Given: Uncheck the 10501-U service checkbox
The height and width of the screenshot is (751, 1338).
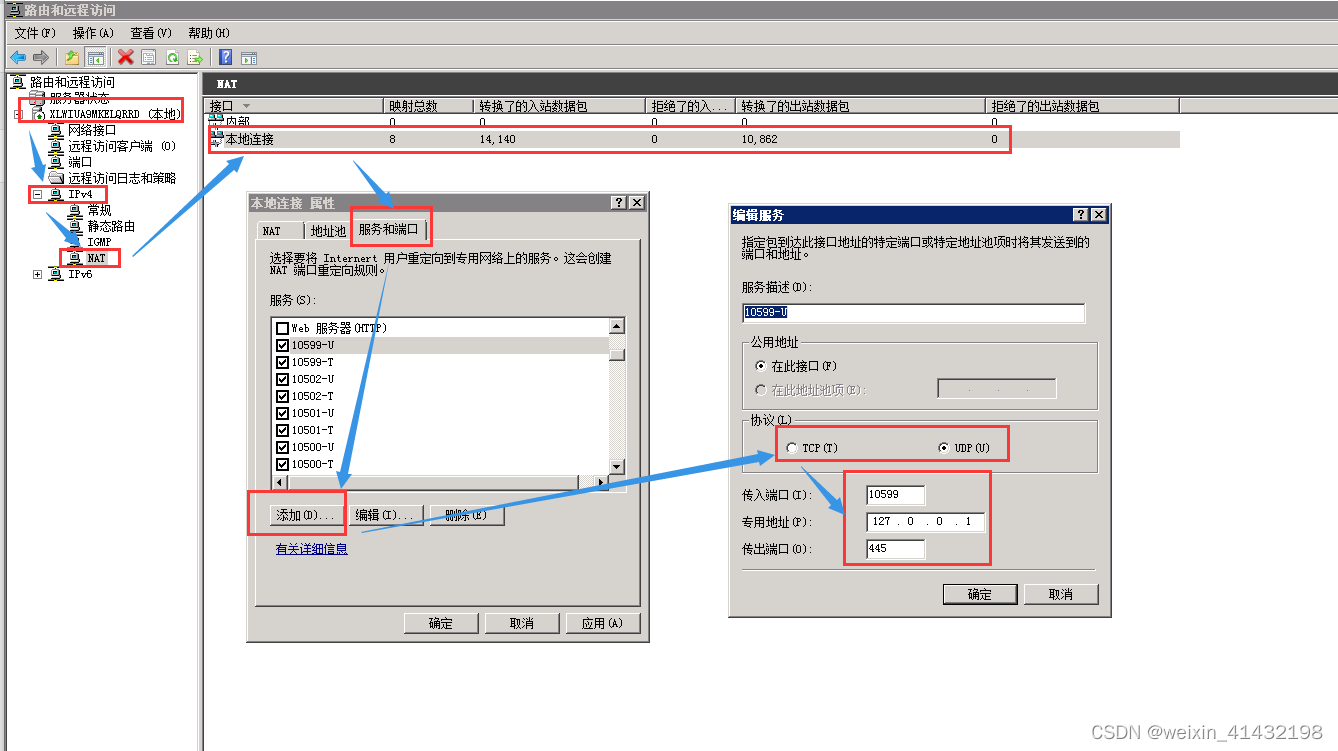Looking at the screenshot, I should (282, 413).
